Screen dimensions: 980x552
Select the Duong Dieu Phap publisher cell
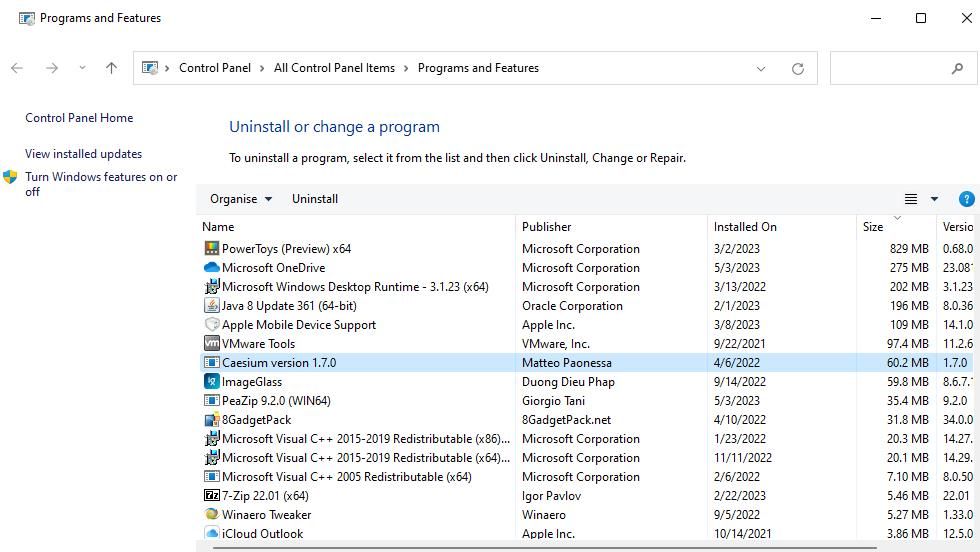click(568, 381)
